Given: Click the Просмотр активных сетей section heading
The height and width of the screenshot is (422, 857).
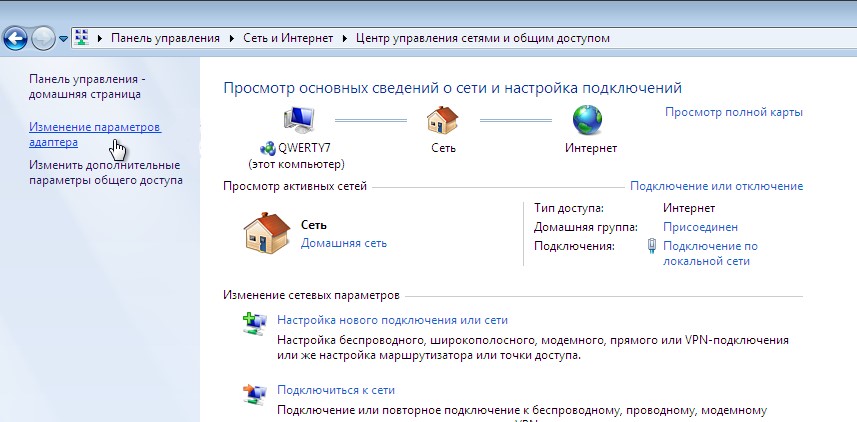Looking at the screenshot, I should (295, 186).
